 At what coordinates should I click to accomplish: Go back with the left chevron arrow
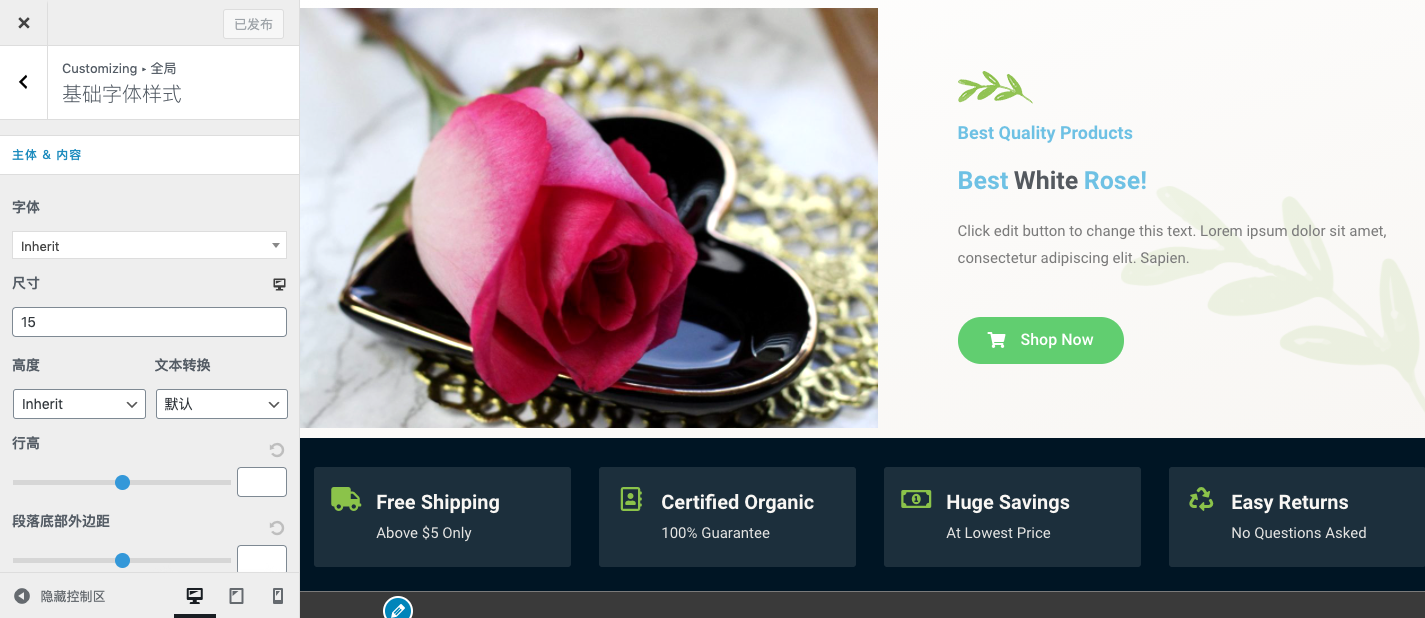[x=24, y=82]
